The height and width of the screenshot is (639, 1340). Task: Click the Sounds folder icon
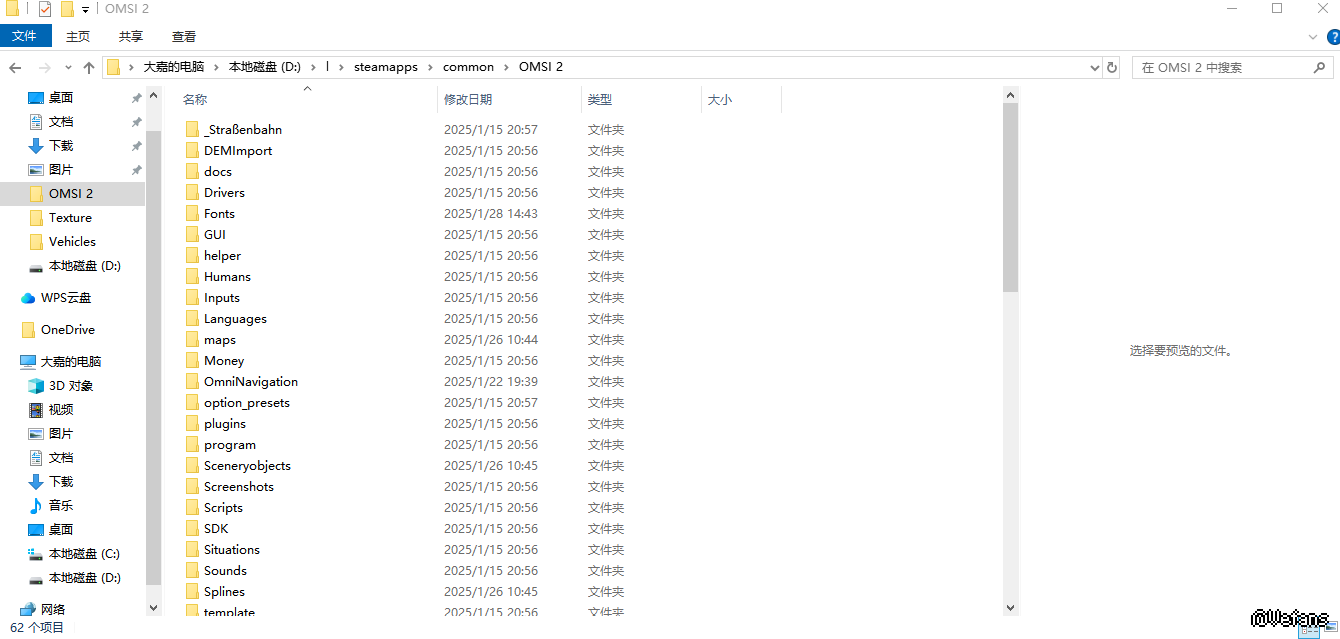pos(193,570)
